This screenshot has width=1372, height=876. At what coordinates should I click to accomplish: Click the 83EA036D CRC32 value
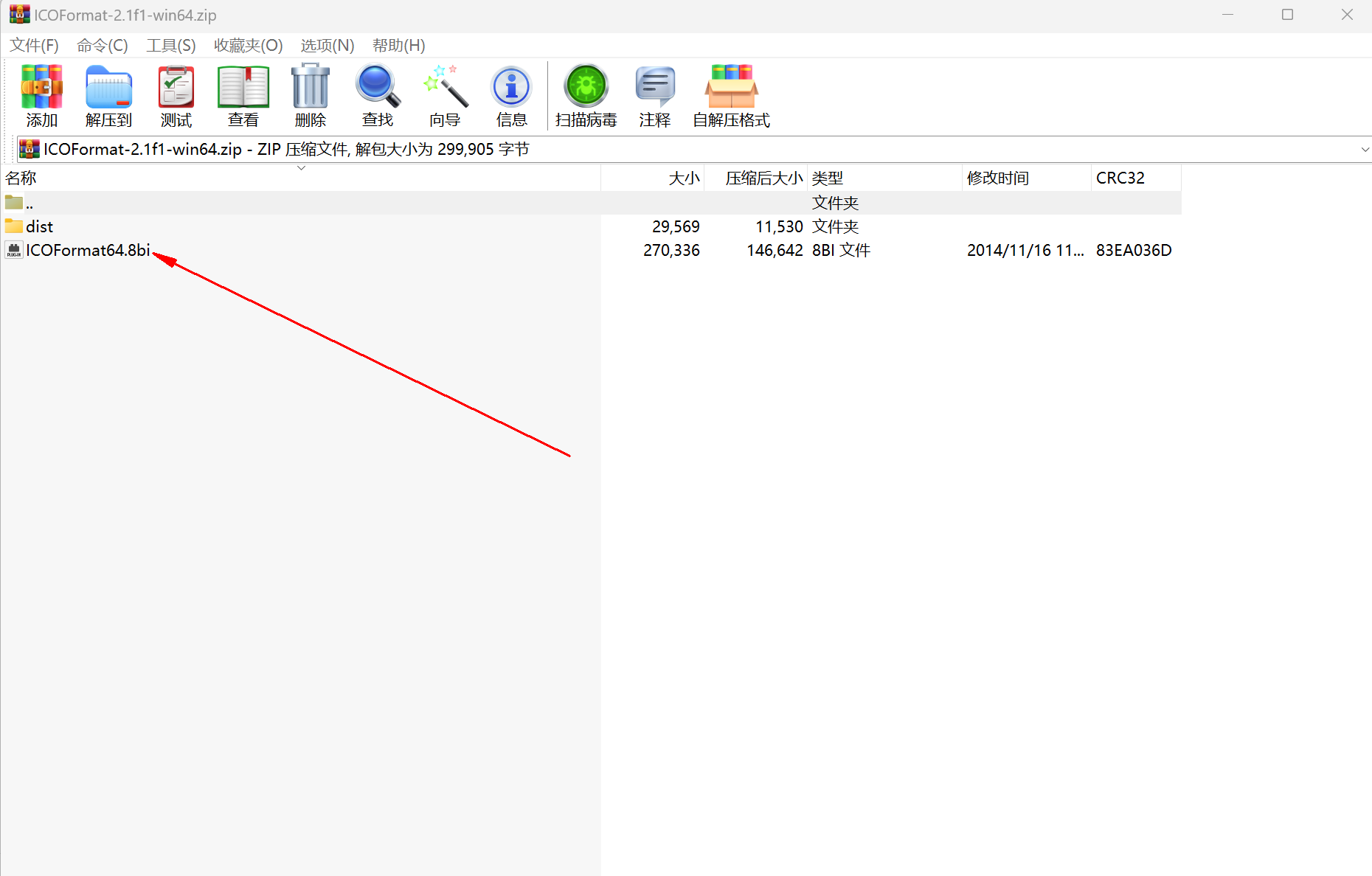coord(1134,250)
